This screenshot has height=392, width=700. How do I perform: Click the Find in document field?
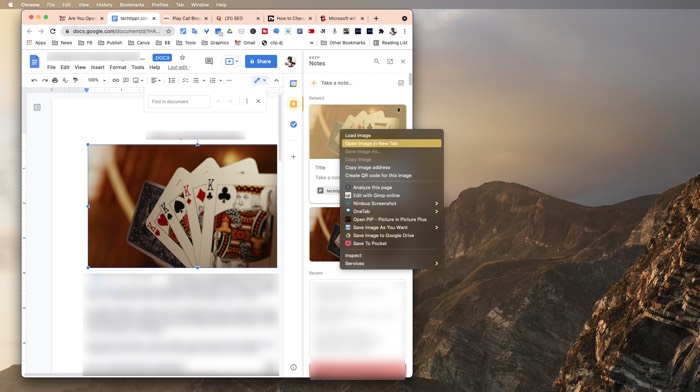(x=179, y=101)
